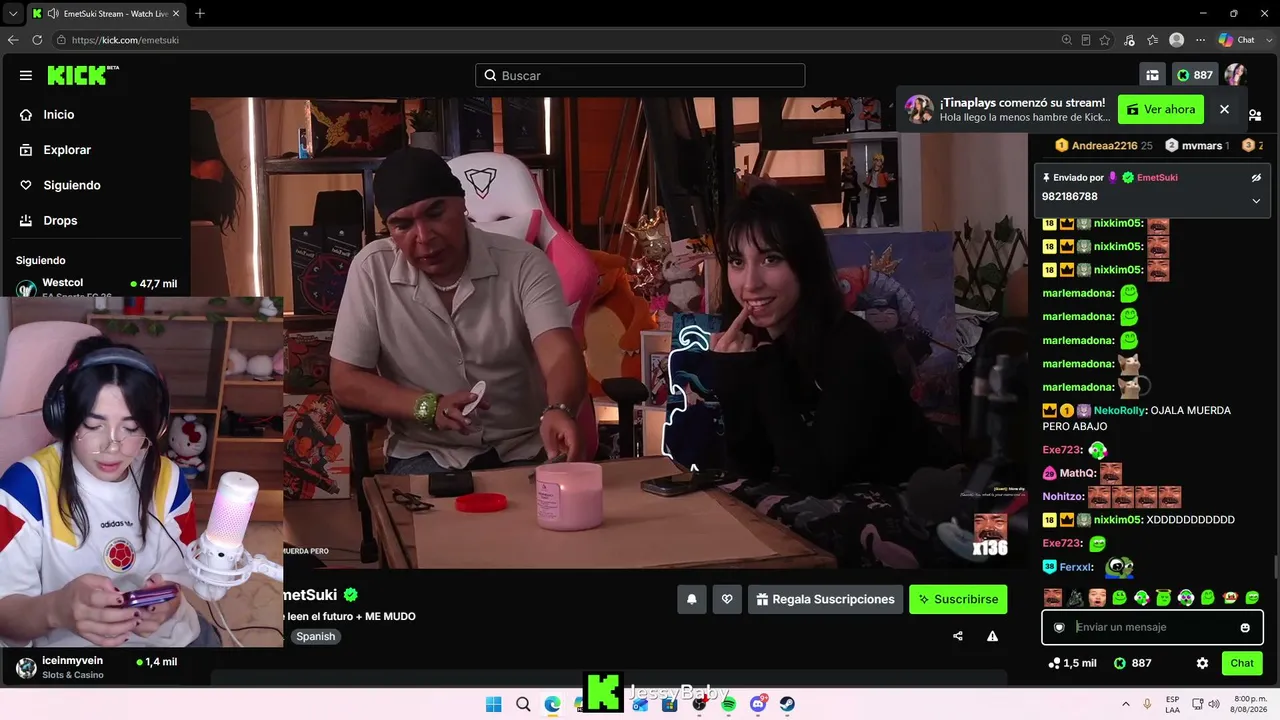Open Andreaa2216 in the gift leaderboard
Viewport: 1280px width, 720px height.
[x=1104, y=145]
